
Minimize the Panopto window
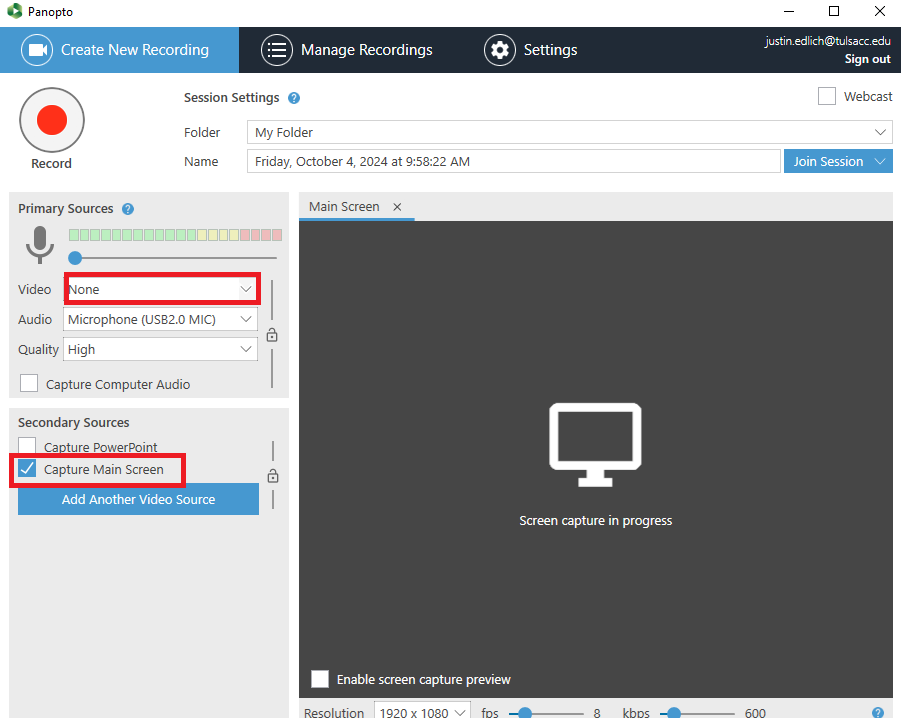pyautogui.click(x=789, y=11)
